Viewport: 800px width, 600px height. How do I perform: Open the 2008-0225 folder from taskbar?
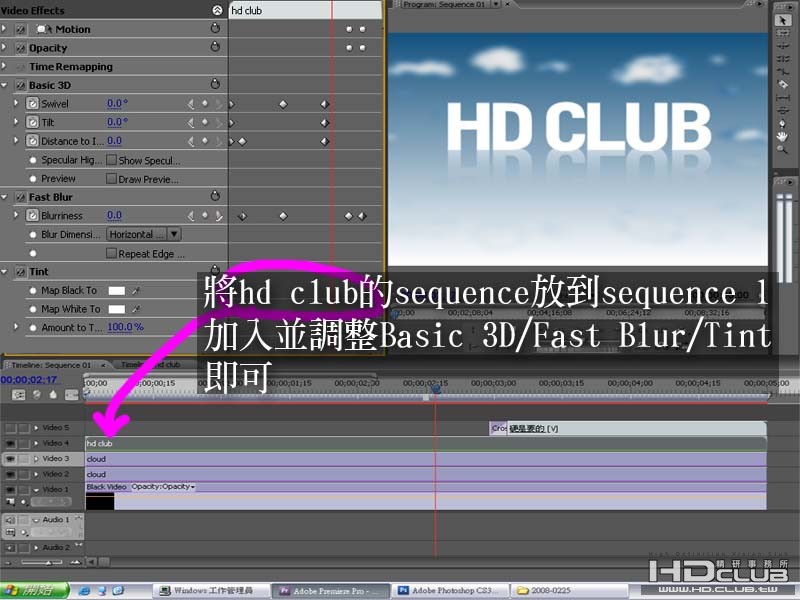569,591
